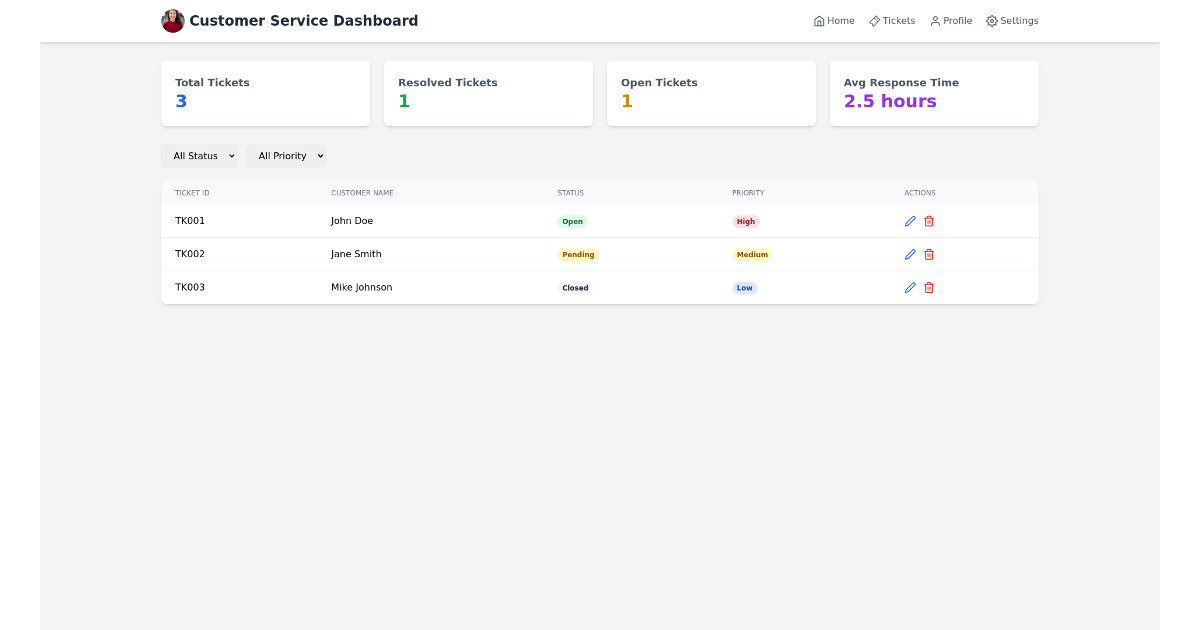Switch to the Tickets menu item
This screenshot has width=1200, height=630.
coord(892,20)
